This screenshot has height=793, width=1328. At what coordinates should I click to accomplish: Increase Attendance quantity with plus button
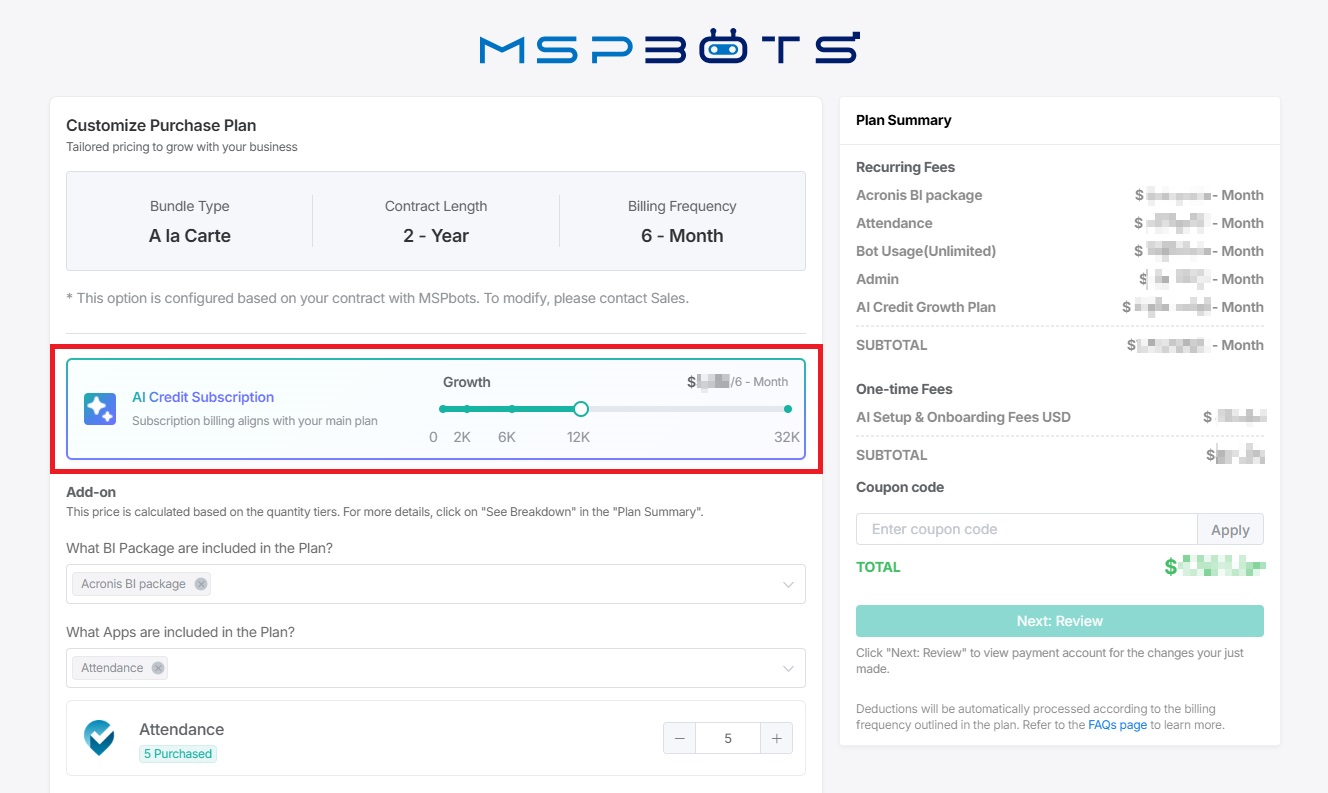point(776,738)
